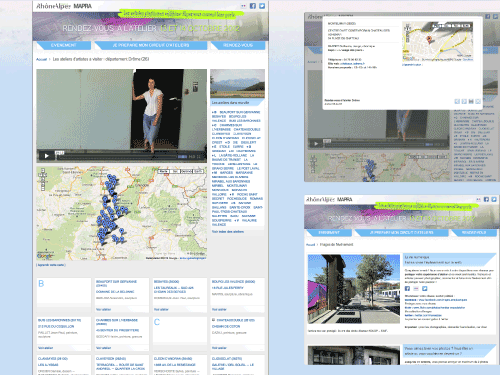The width and height of the screenshot is (500, 375).
Task: Open the BEAUFORT SUR GERVANNE atelier card
Action: (x=121, y=295)
